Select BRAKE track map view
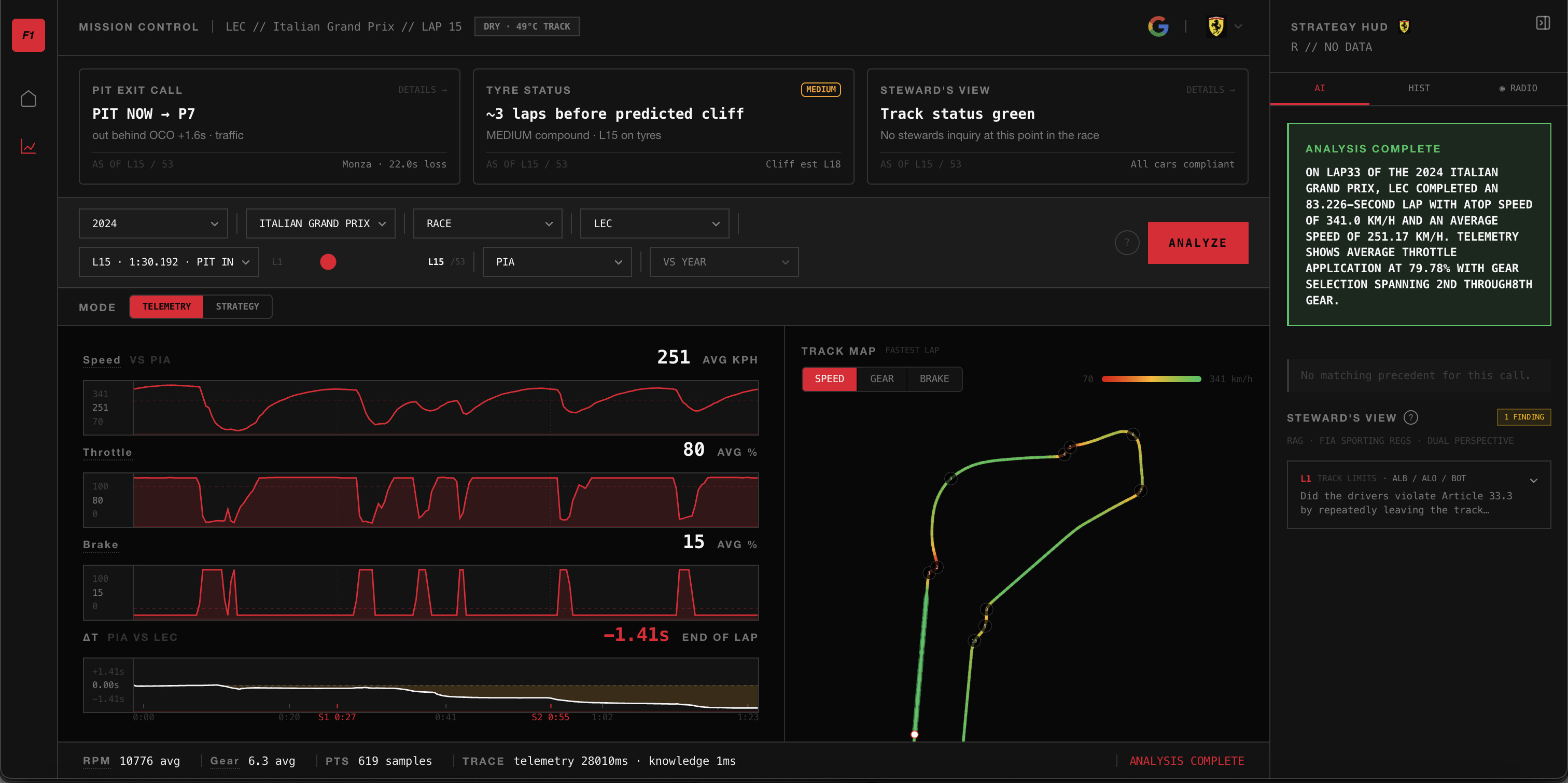This screenshot has height=783, width=1568. [934, 379]
